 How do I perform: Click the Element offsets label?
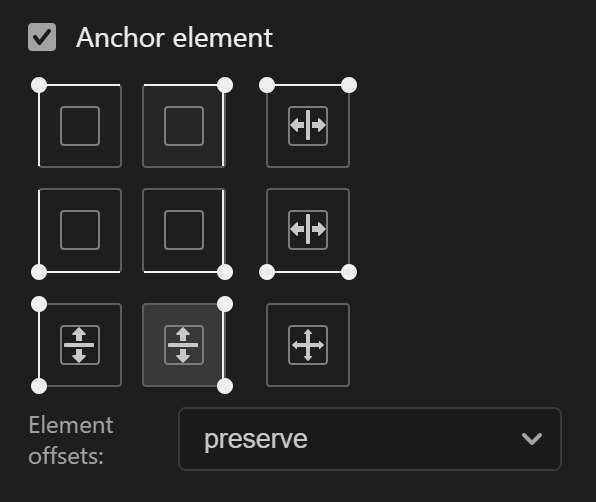[x=71, y=440]
